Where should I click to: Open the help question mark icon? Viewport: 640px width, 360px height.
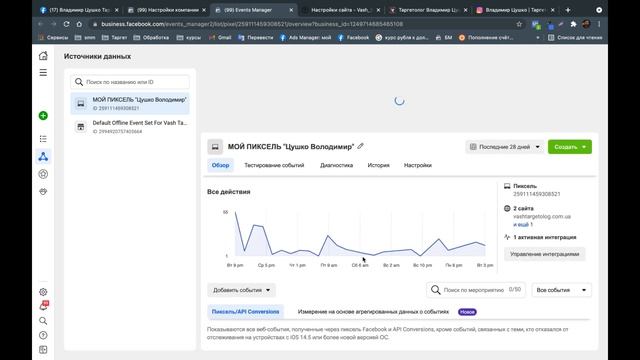point(43,335)
